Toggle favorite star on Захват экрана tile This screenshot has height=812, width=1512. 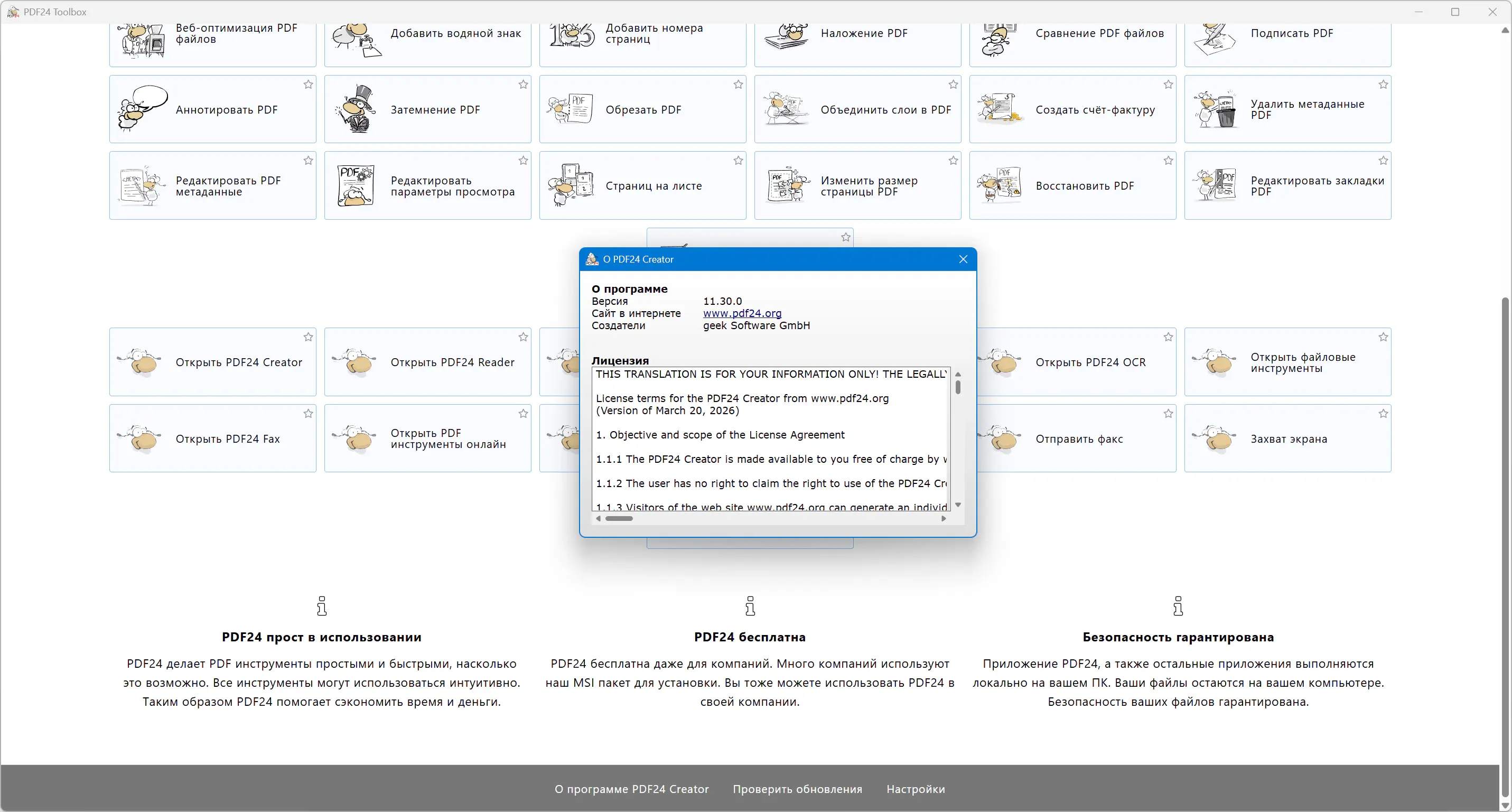[1383, 414]
